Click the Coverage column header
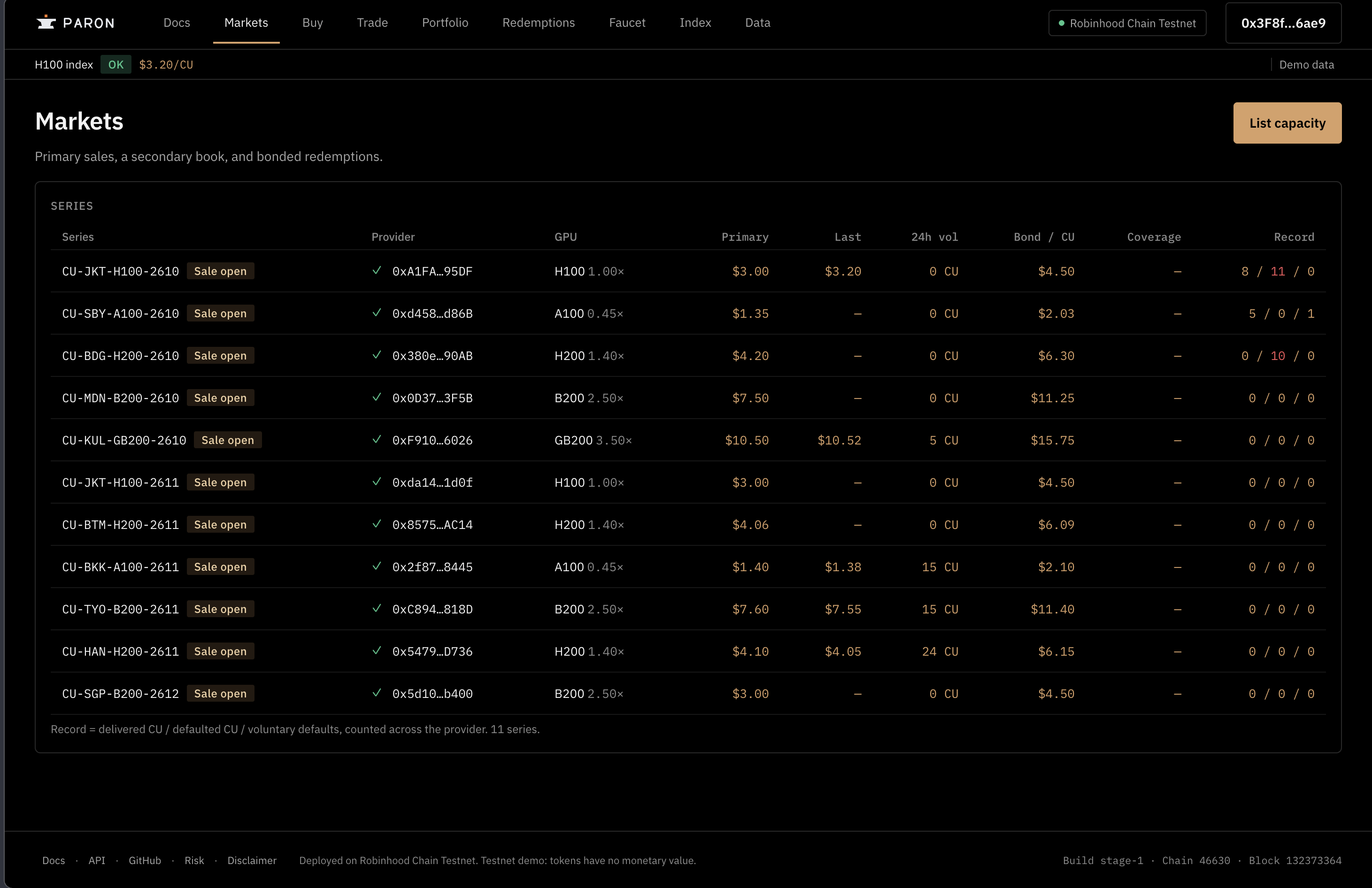The width and height of the screenshot is (1372, 888). tap(1154, 237)
